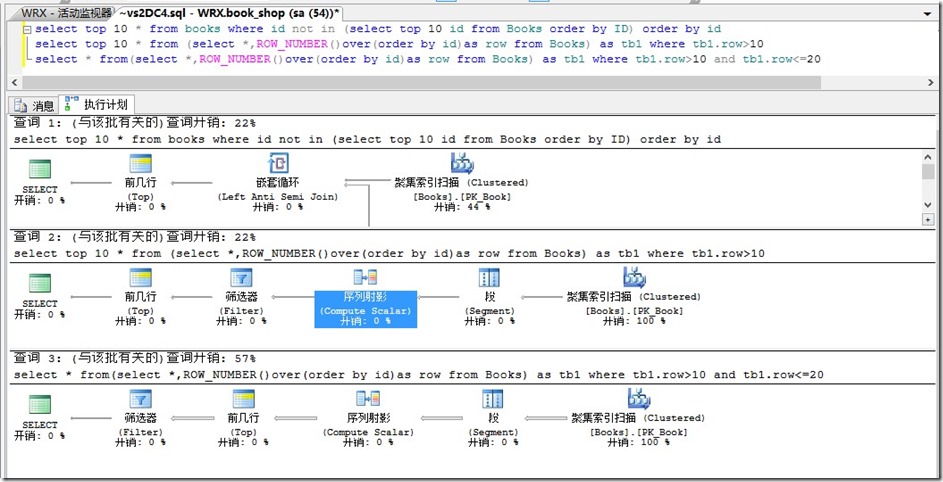Screen dimensions: 943x482
Task: Select the Top operator icon in query 3
Action: click(x=244, y=399)
